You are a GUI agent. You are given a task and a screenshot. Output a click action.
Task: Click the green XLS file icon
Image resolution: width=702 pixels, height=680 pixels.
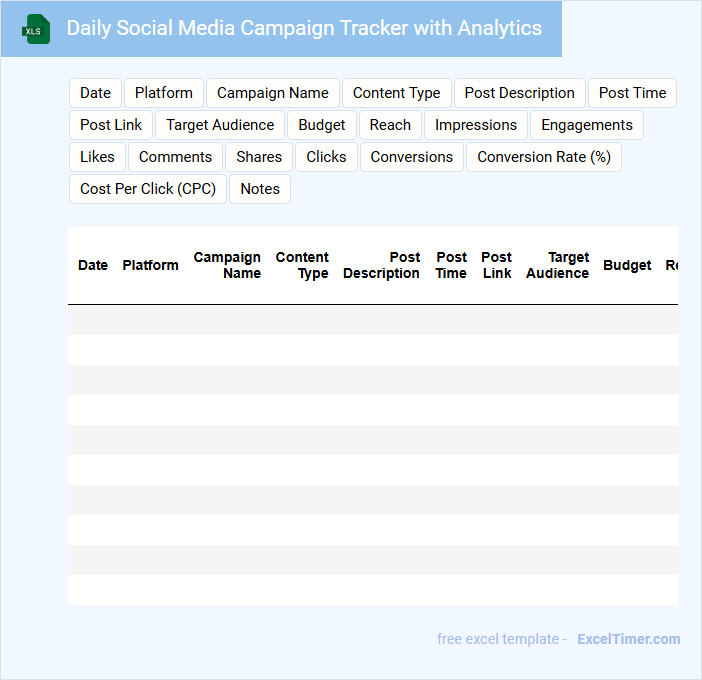tap(37, 29)
